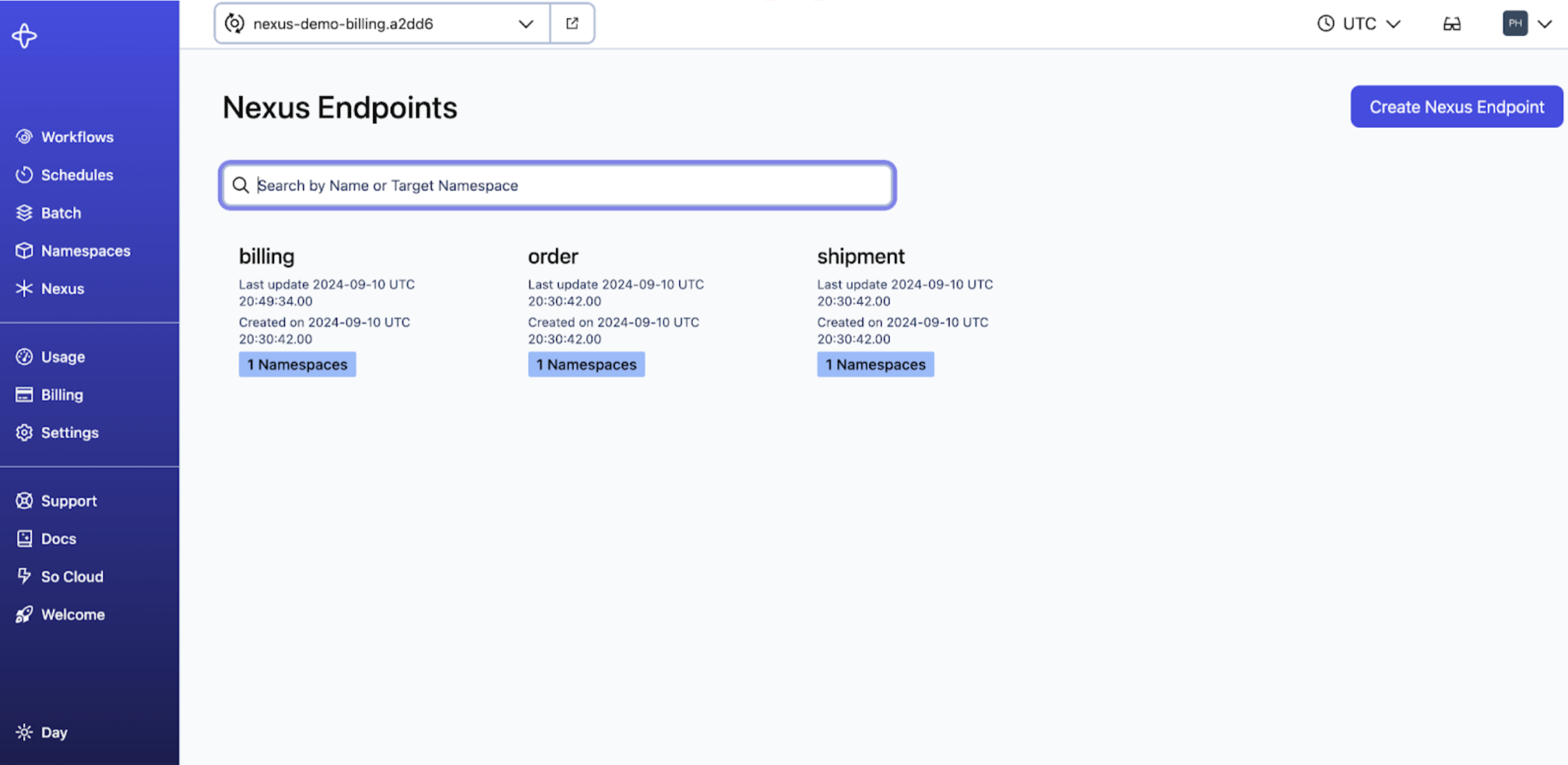The width and height of the screenshot is (1568, 765).
Task: Navigate to Batch icon
Action: (x=23, y=212)
